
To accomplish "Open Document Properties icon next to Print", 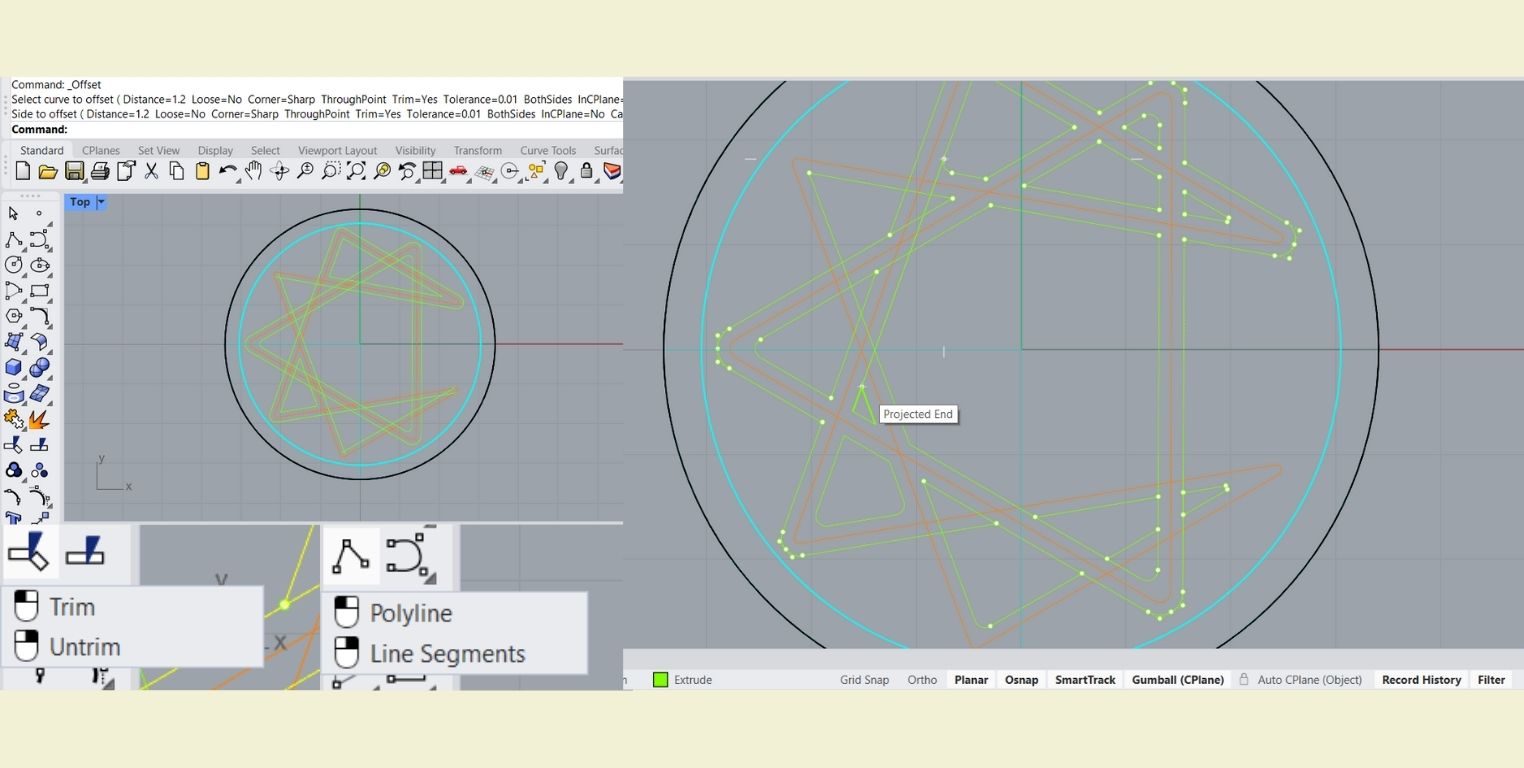I will [126, 172].
